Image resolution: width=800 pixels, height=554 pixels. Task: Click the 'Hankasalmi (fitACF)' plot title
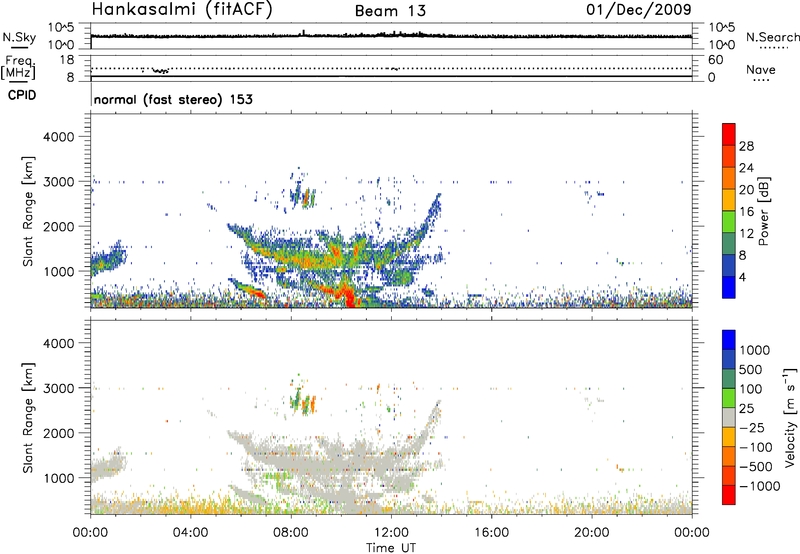(182, 9)
